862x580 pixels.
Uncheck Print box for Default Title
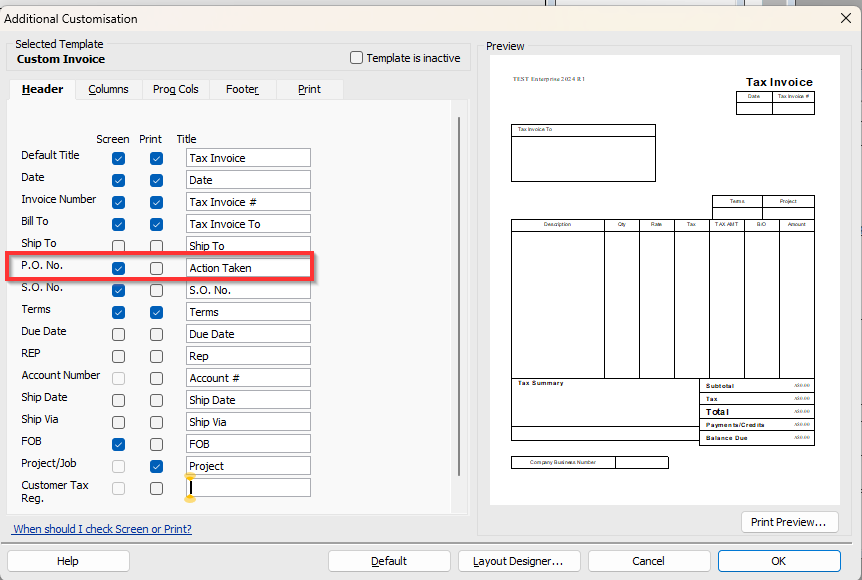157,158
